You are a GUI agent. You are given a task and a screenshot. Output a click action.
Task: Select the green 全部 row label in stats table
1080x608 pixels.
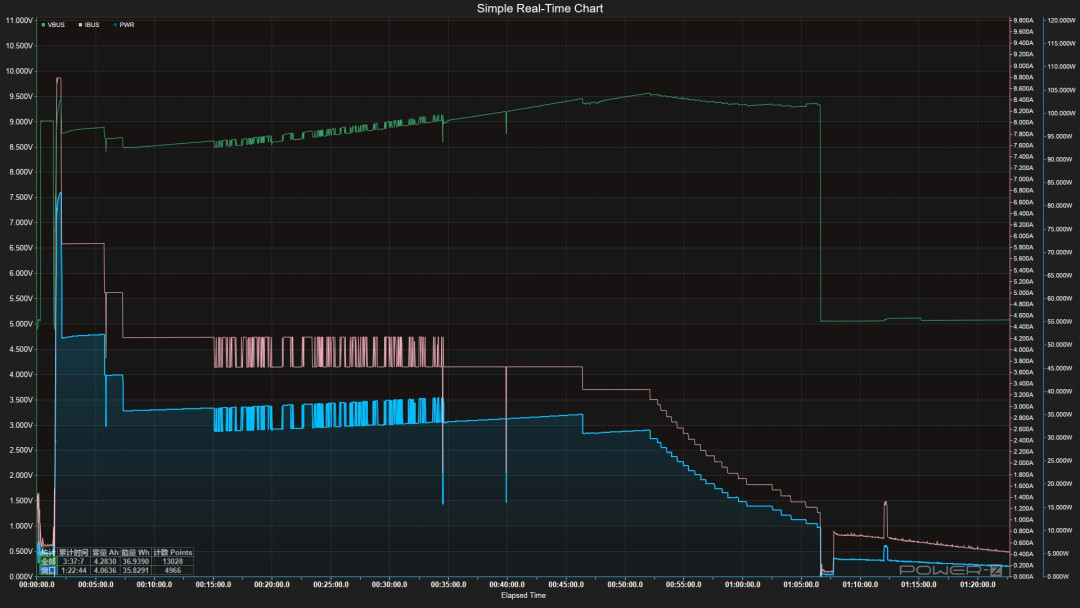48,561
